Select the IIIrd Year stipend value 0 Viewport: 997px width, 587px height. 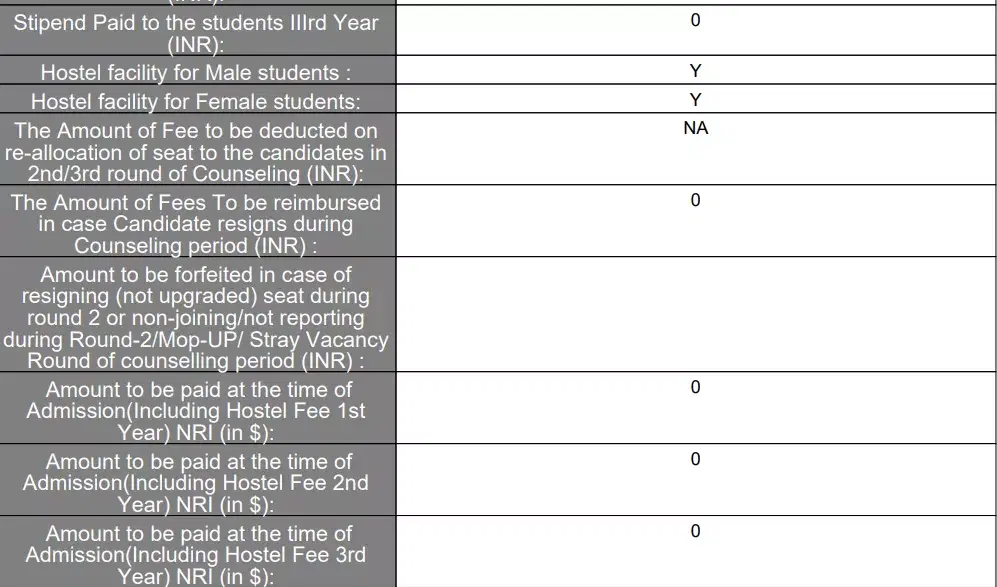coord(696,20)
